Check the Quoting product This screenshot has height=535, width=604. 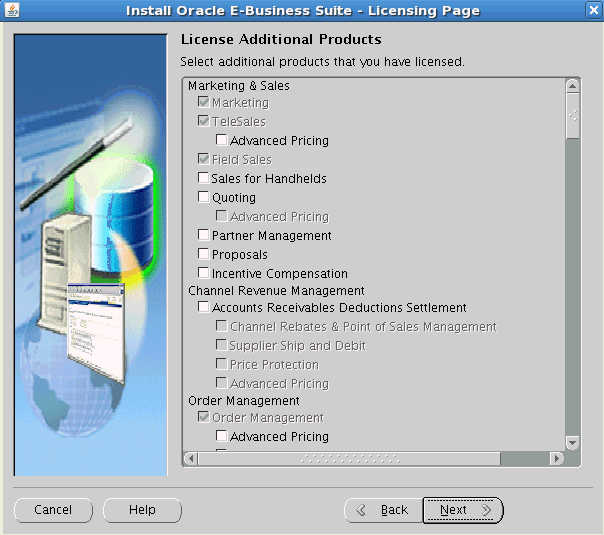[203, 197]
